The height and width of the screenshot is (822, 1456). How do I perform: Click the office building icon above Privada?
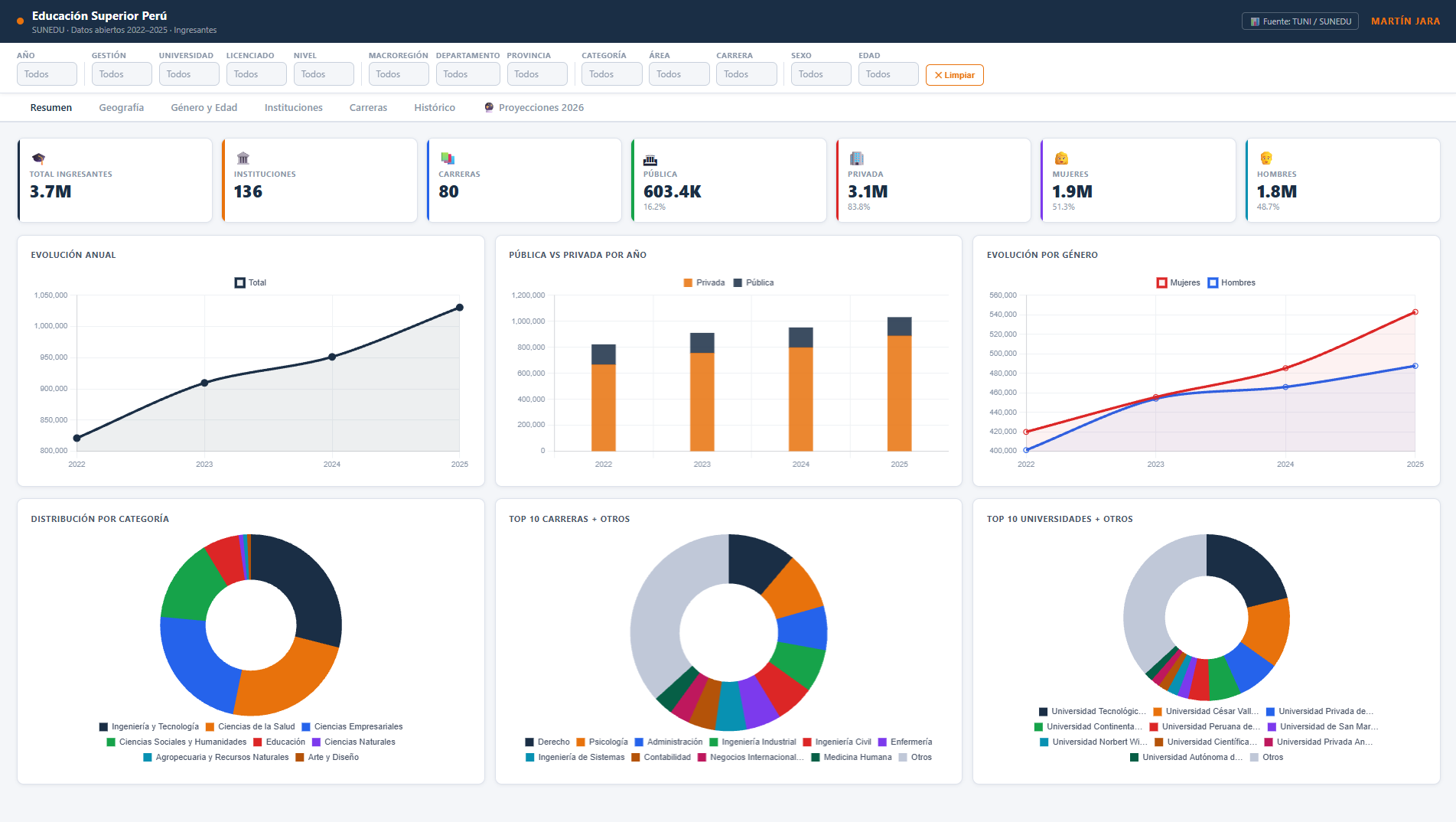[856, 158]
